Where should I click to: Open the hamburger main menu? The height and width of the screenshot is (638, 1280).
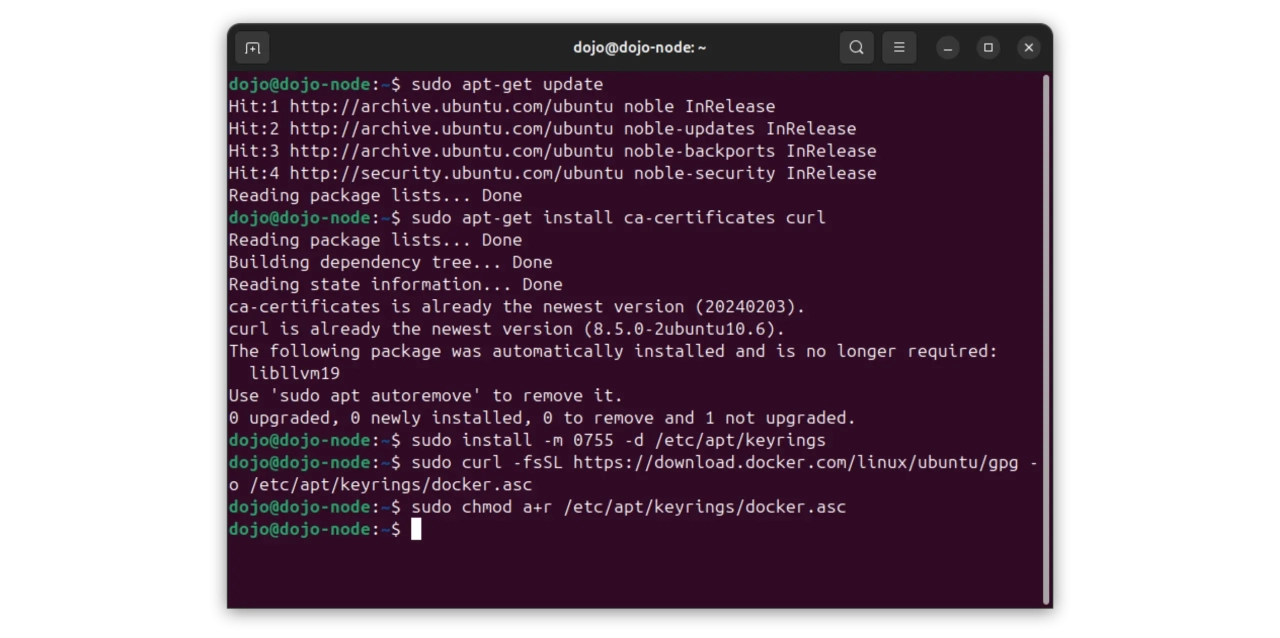tap(899, 48)
